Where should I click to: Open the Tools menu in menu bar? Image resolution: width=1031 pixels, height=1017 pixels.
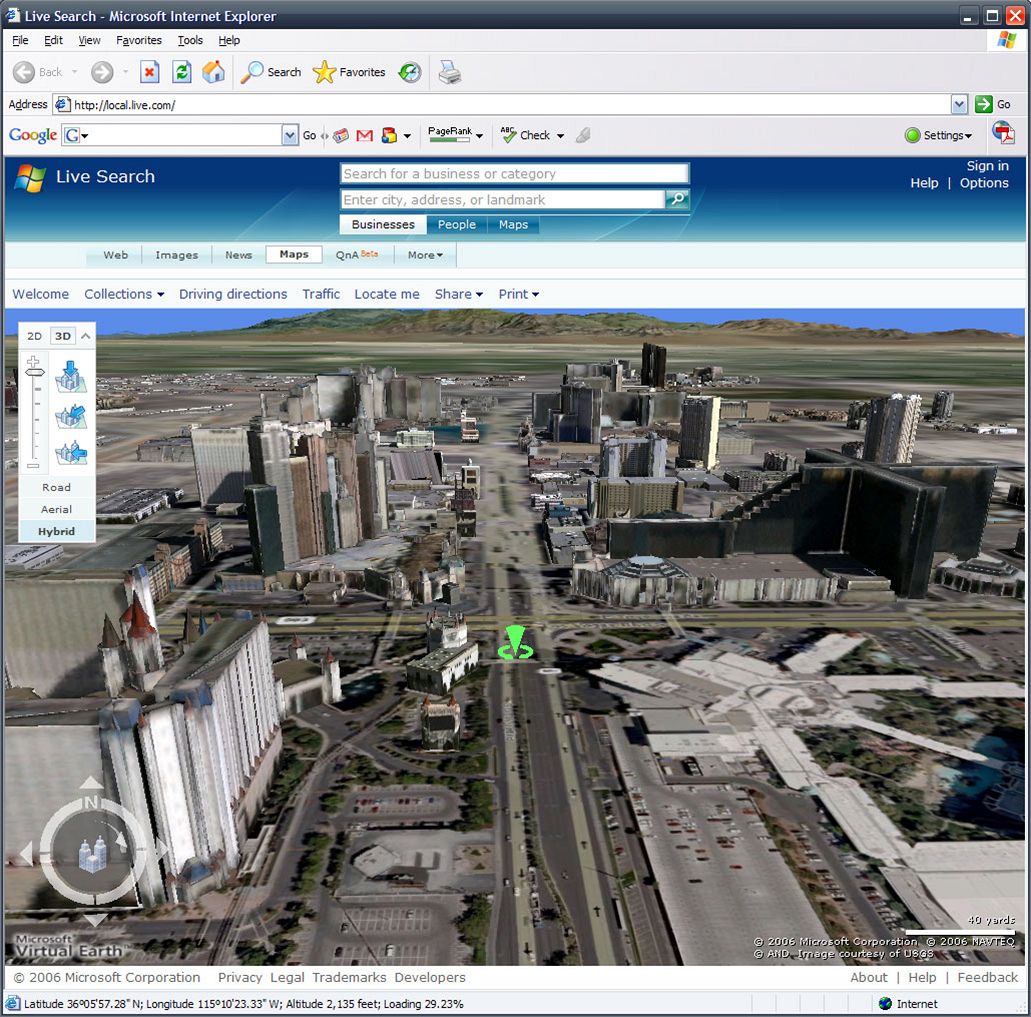[190, 40]
